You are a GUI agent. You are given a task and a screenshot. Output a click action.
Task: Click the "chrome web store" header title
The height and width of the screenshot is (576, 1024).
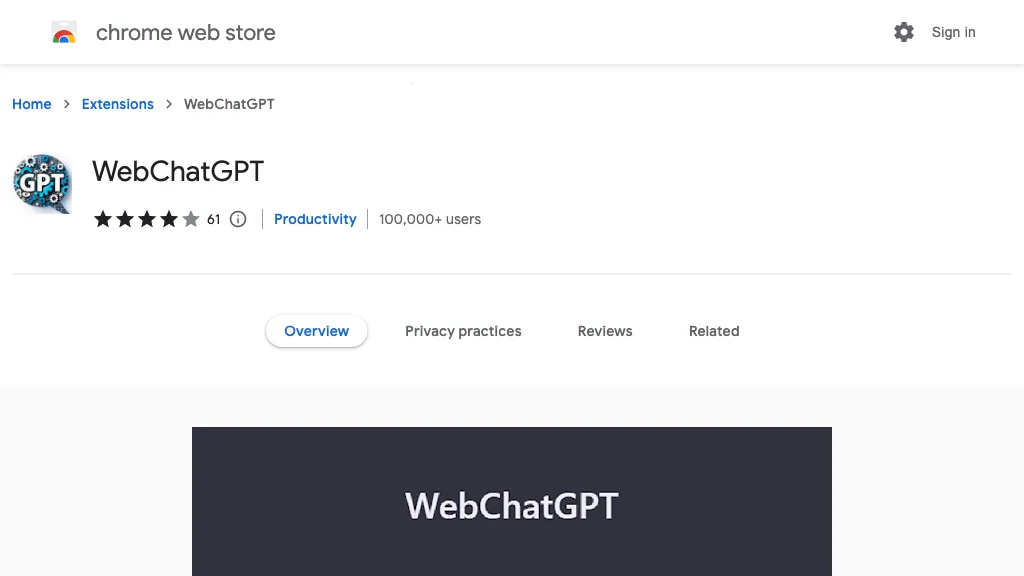185,33
